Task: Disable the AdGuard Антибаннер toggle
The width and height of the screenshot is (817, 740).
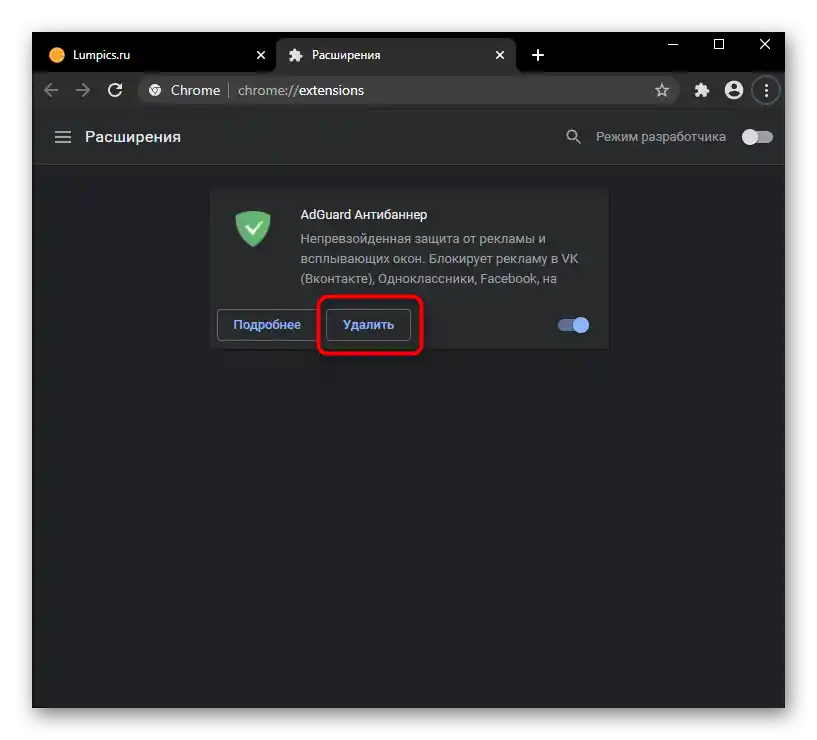Action: 573,325
